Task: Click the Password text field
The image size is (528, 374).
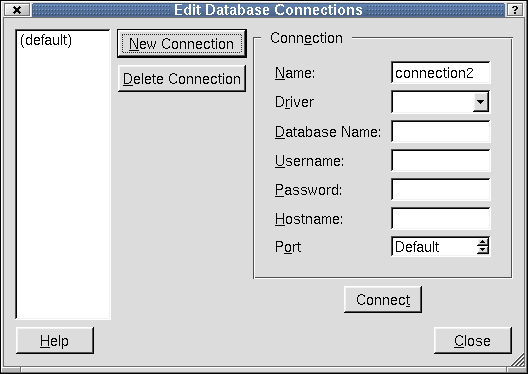Action: (440, 190)
